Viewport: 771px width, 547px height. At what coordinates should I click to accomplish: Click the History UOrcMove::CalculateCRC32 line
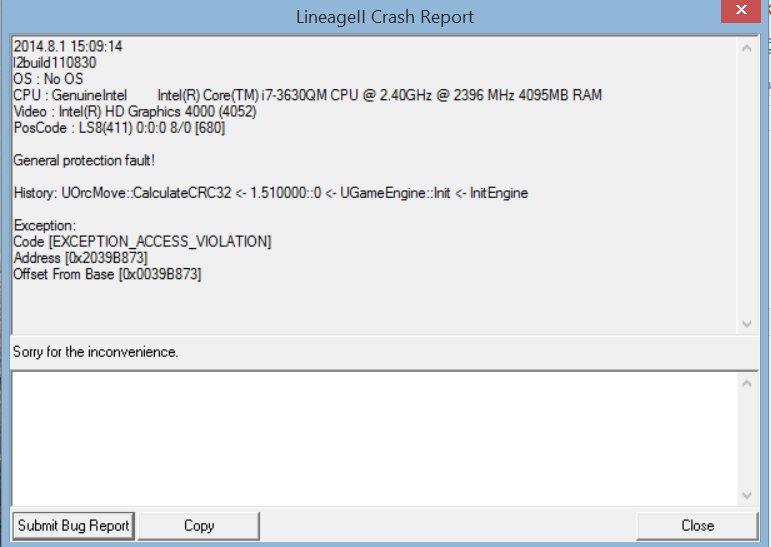click(x=270, y=193)
